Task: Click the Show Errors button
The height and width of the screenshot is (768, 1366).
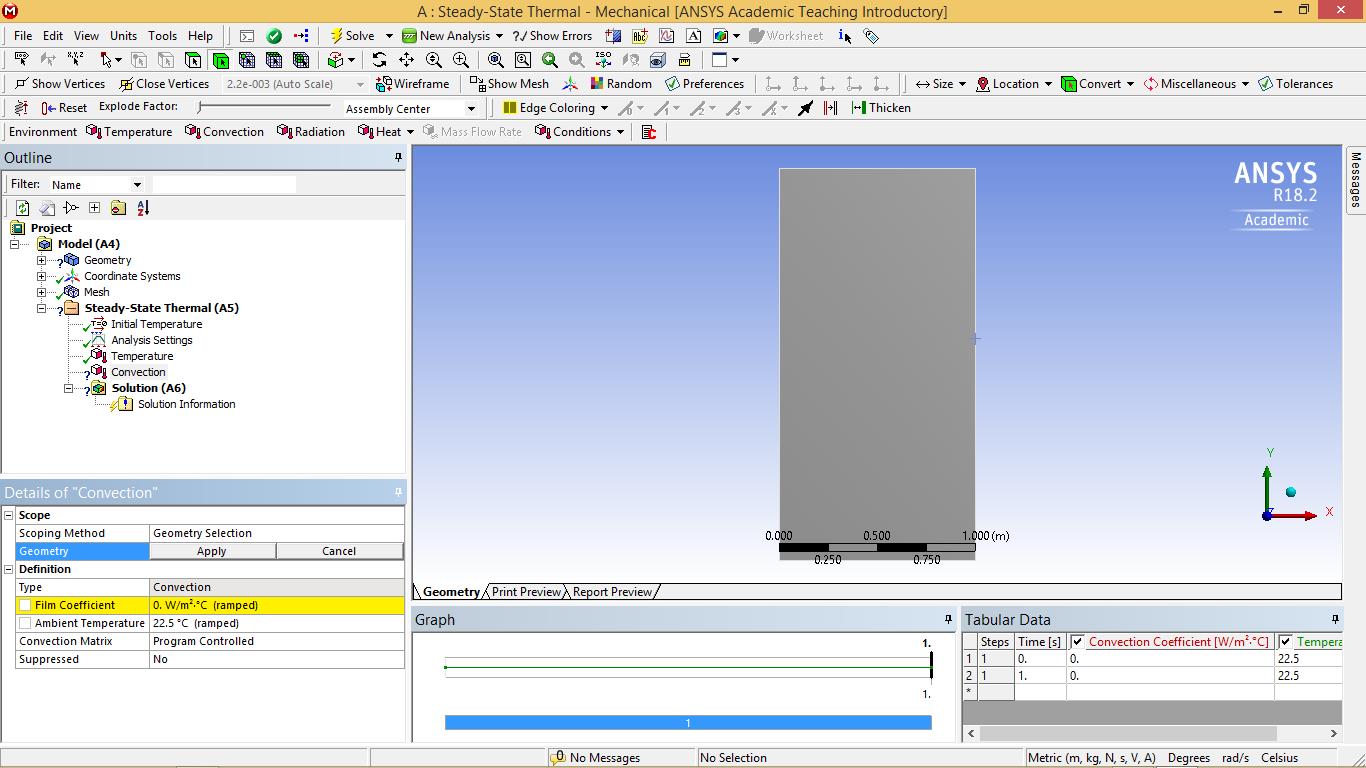Action: pyautogui.click(x=552, y=36)
